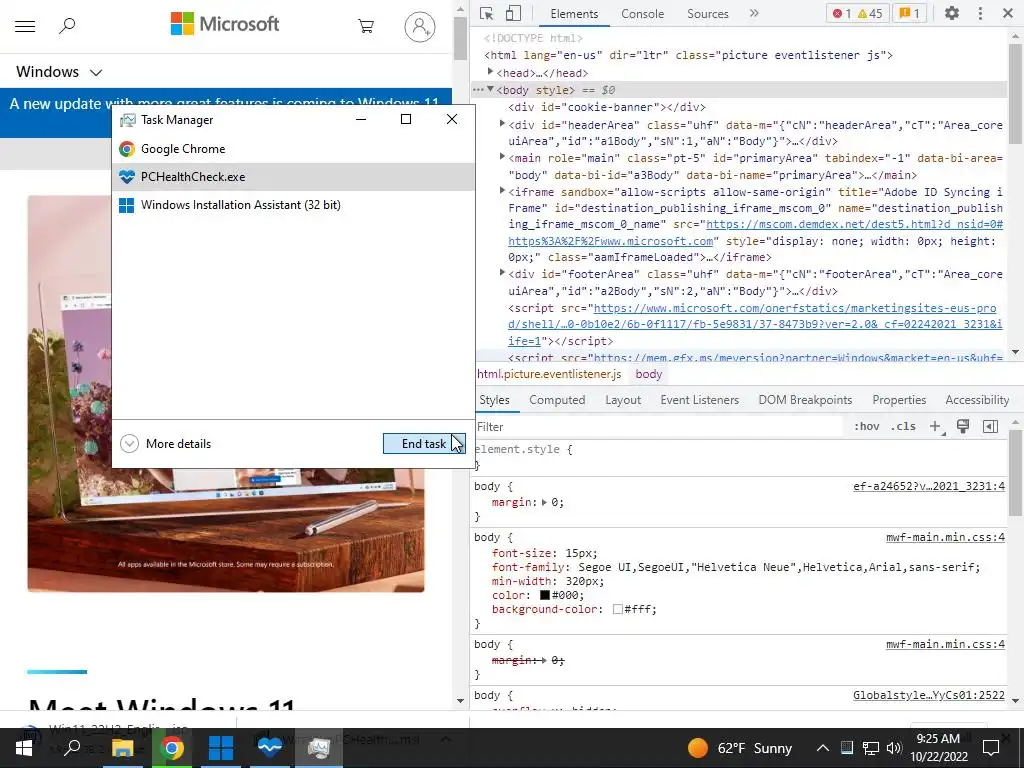Expand the headerArea div node

[x=502, y=123]
